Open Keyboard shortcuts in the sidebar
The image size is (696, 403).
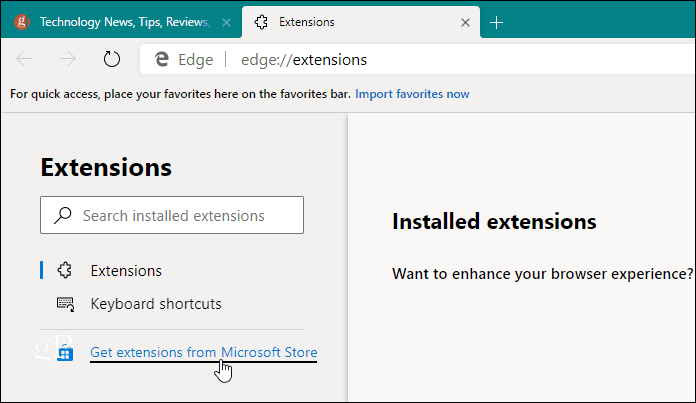[156, 304]
